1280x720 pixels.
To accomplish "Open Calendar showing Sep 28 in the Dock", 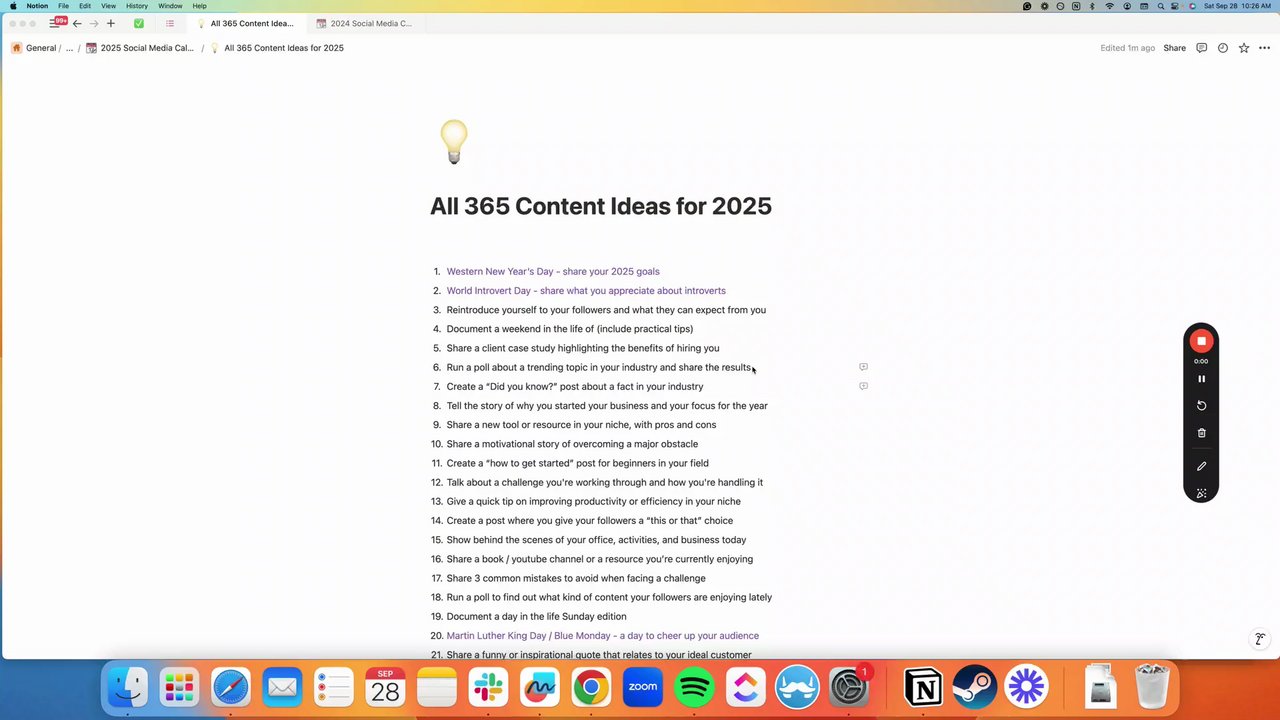I will (385, 687).
